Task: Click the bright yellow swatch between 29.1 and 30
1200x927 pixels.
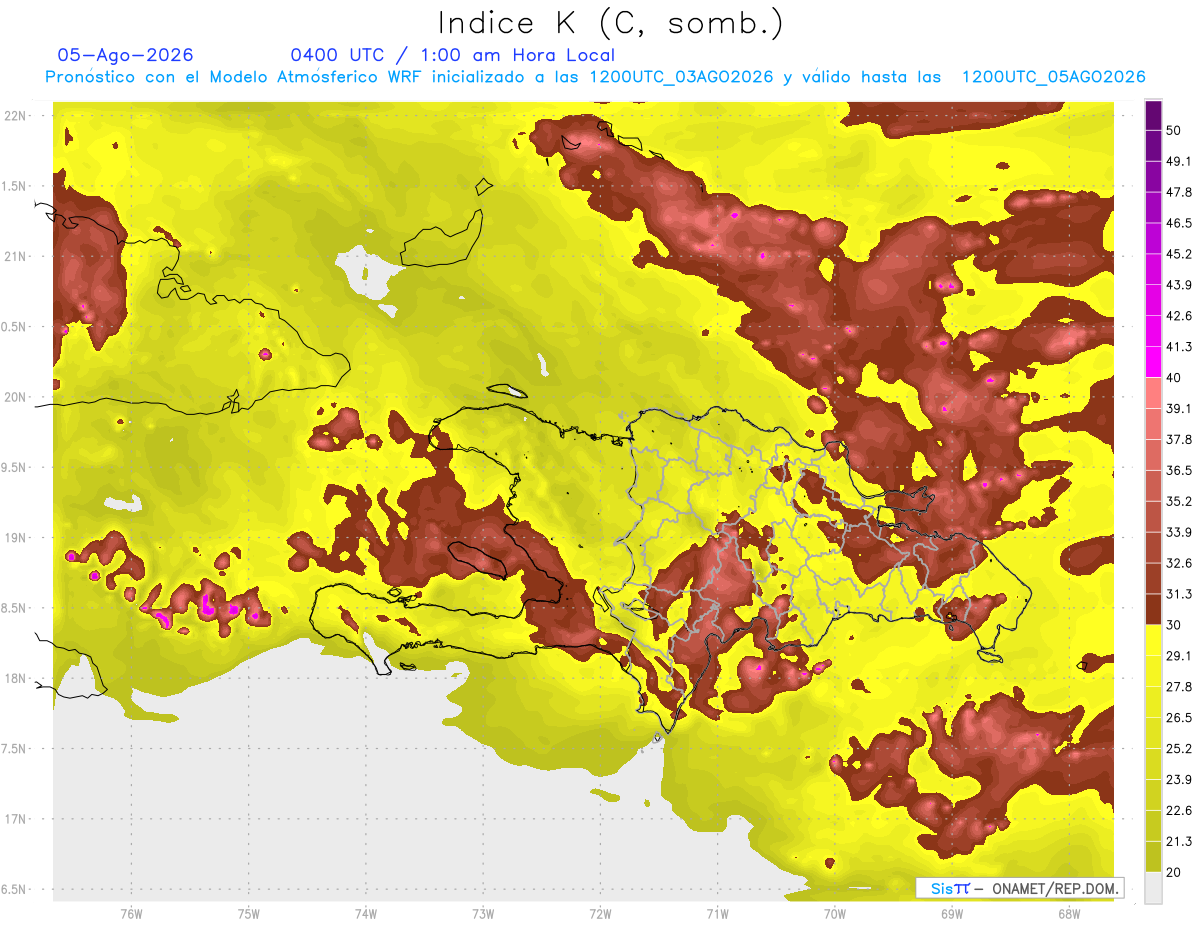Action: (x=1153, y=640)
